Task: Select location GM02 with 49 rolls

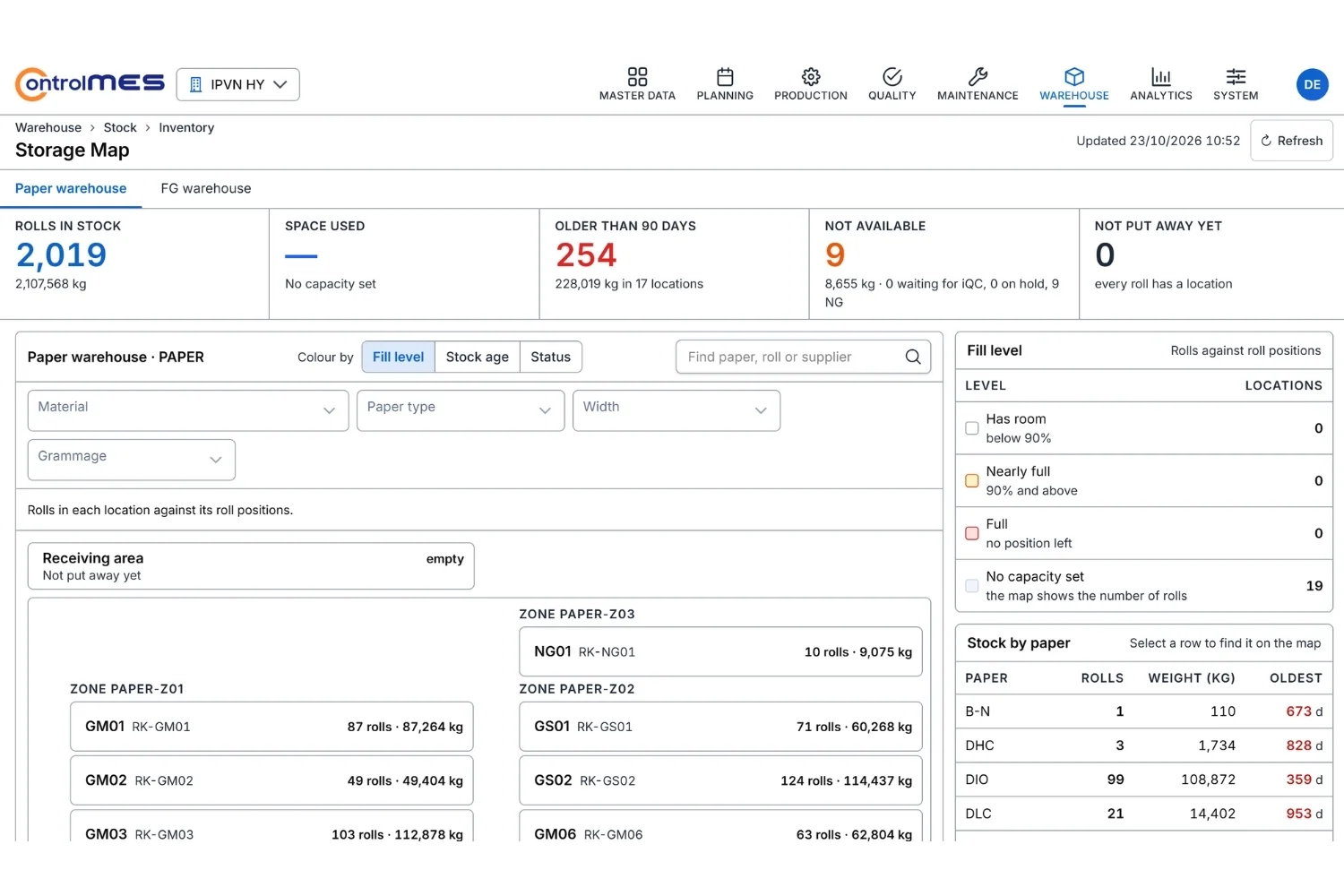Action: (x=271, y=780)
